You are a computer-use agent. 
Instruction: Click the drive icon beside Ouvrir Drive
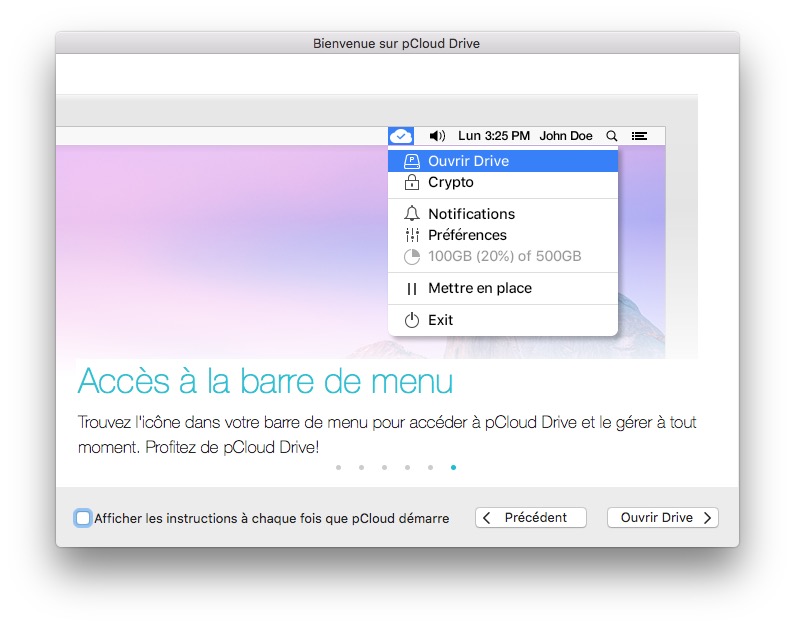[412, 161]
